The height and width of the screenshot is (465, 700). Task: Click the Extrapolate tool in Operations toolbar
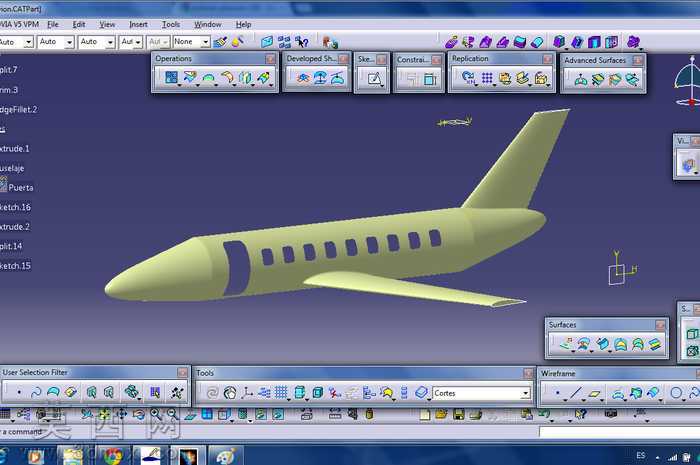[263, 78]
